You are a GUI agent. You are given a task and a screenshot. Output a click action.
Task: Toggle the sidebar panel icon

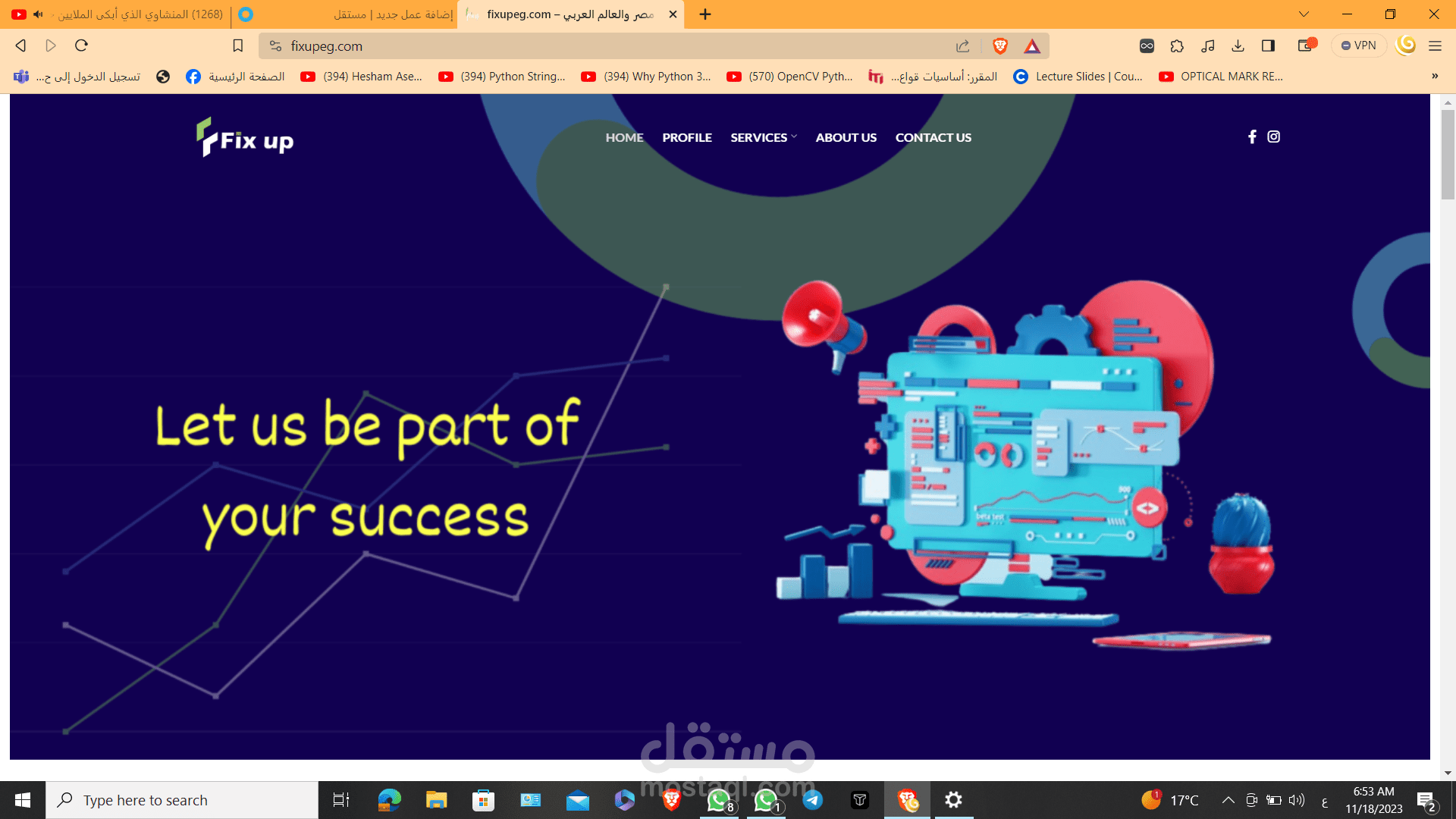coord(1268,46)
